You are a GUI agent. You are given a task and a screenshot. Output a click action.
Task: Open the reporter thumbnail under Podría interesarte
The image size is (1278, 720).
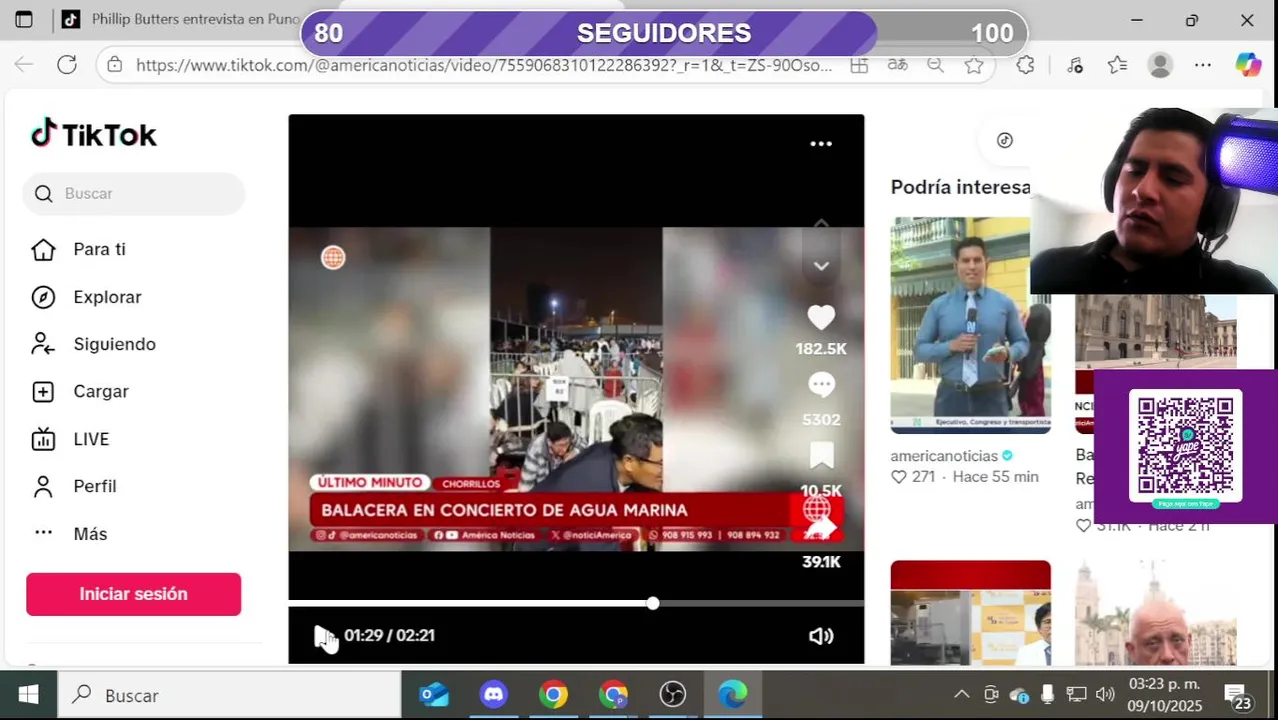pos(970,325)
